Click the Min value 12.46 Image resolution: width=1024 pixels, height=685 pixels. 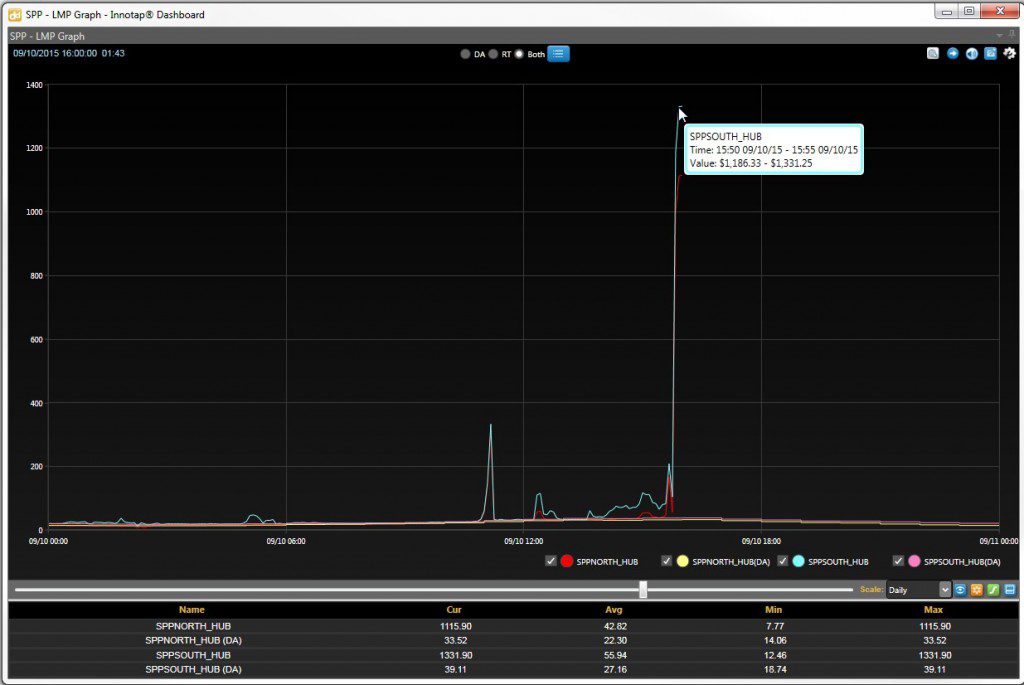click(775, 655)
